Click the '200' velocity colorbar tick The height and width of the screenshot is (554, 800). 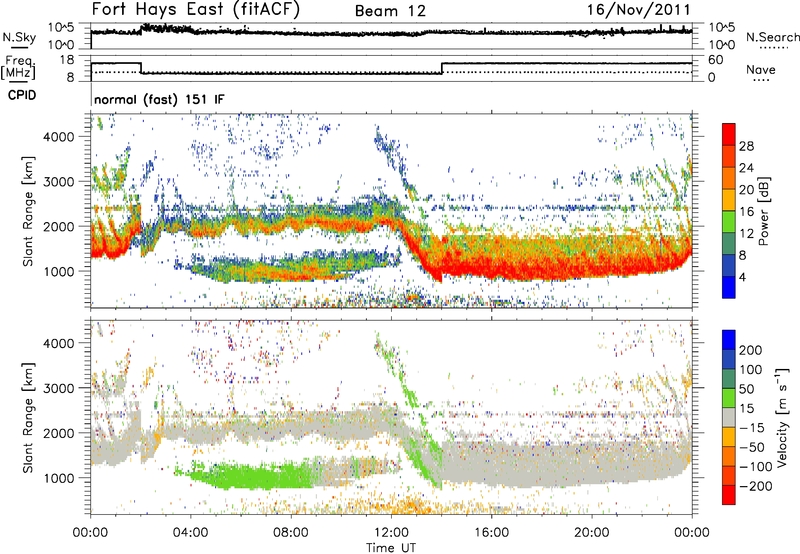click(751, 350)
